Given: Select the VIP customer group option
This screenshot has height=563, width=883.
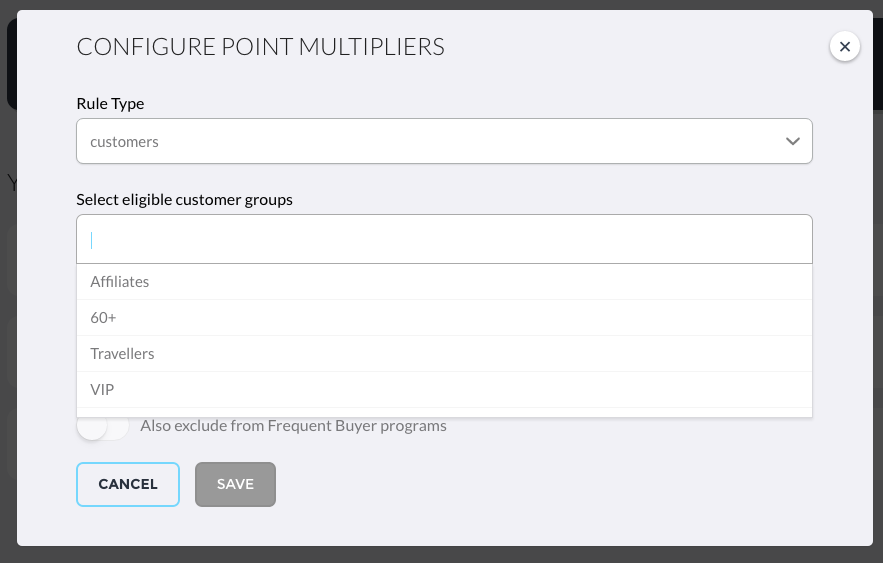Looking at the screenshot, I should tap(444, 390).
